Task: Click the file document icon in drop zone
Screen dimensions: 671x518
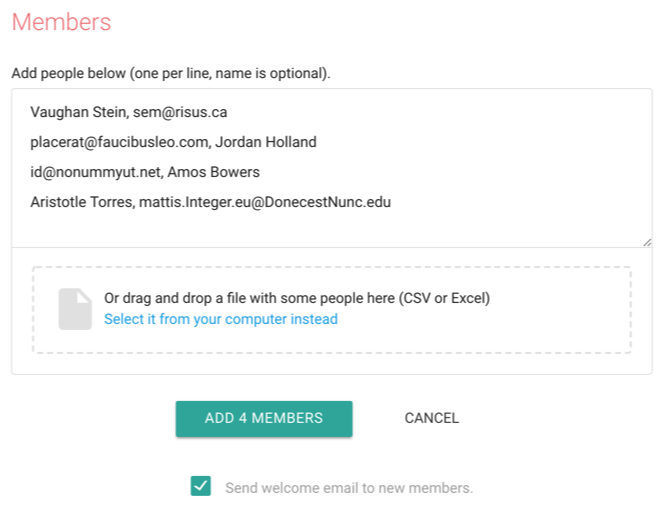Action: pos(75,309)
